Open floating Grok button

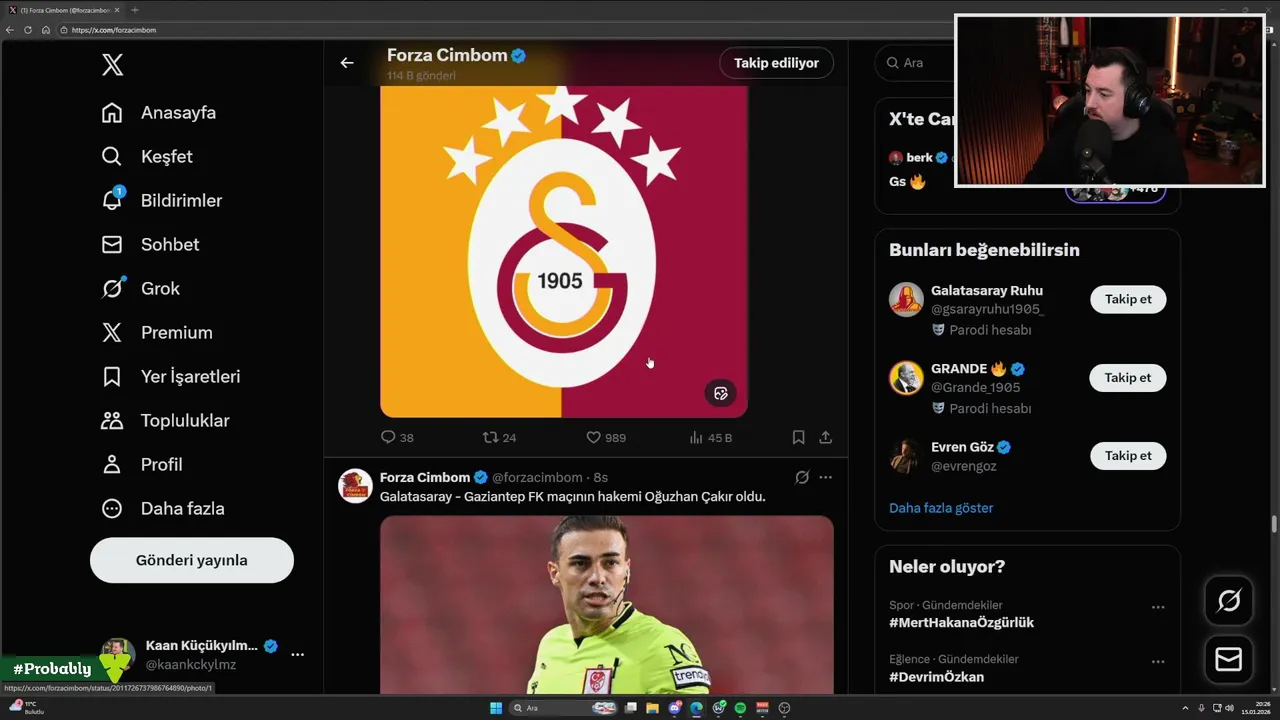(x=1229, y=601)
